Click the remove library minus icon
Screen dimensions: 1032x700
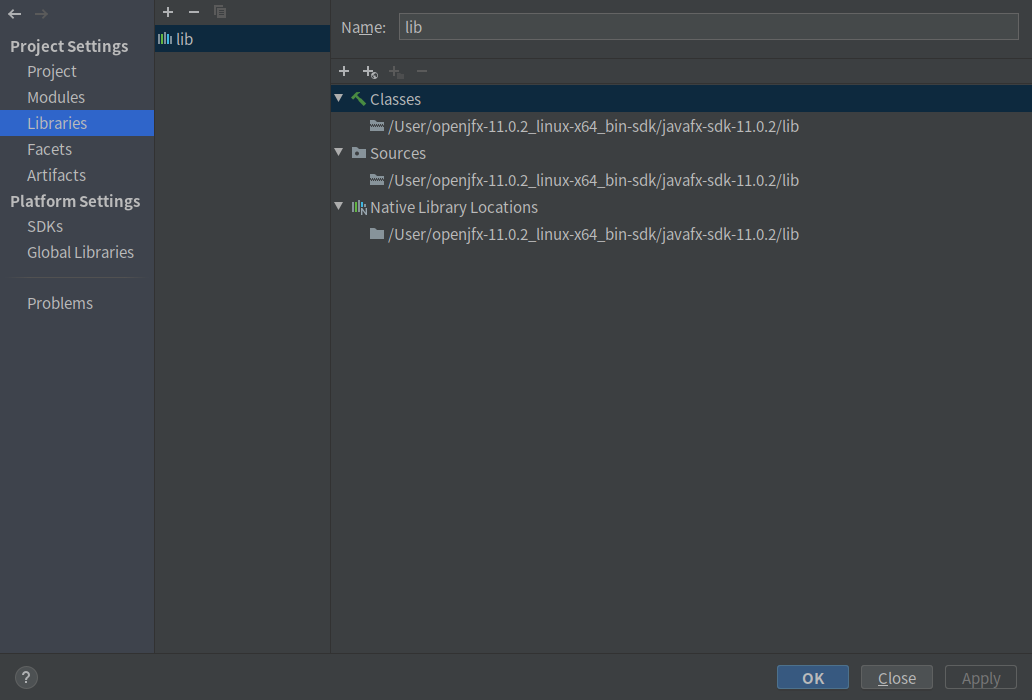(x=192, y=12)
